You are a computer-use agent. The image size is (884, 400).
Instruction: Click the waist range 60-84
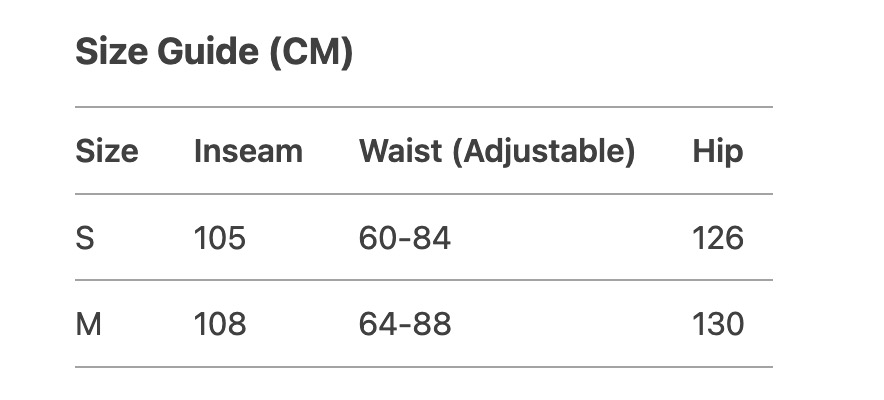[405, 238]
